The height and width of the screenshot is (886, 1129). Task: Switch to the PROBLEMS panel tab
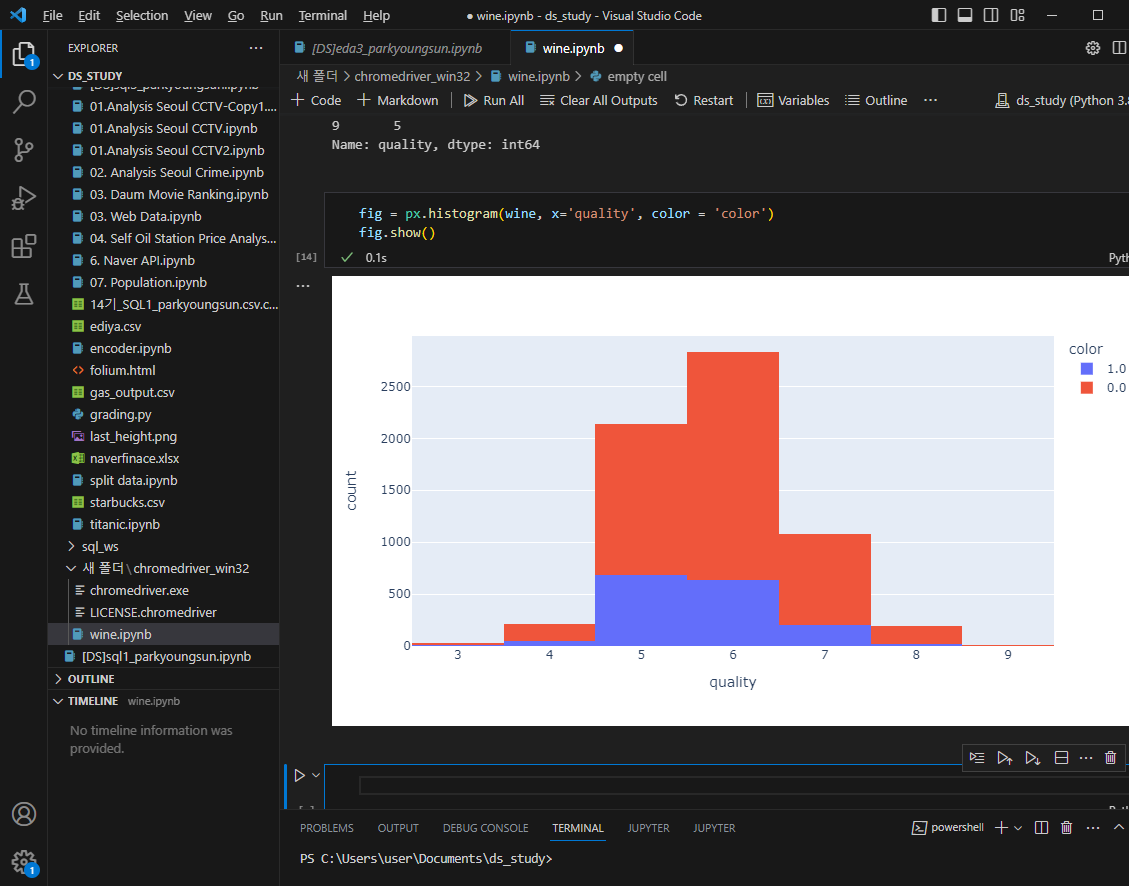327,828
